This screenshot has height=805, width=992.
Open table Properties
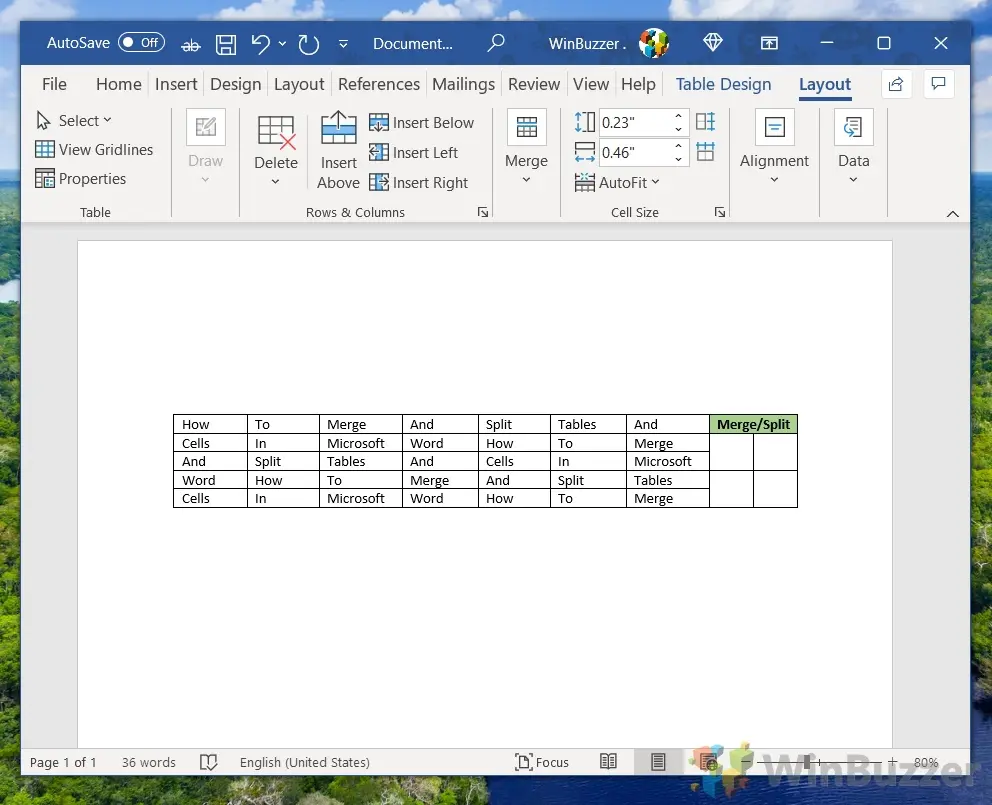pos(81,179)
